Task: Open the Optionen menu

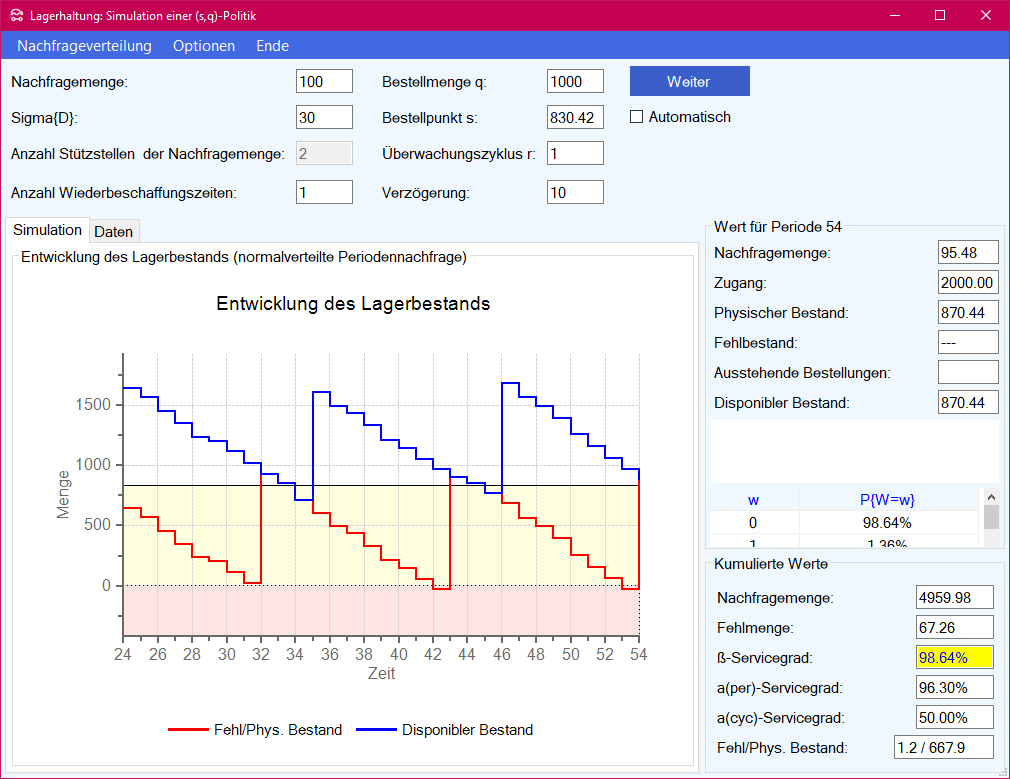Action: pyautogui.click(x=204, y=46)
